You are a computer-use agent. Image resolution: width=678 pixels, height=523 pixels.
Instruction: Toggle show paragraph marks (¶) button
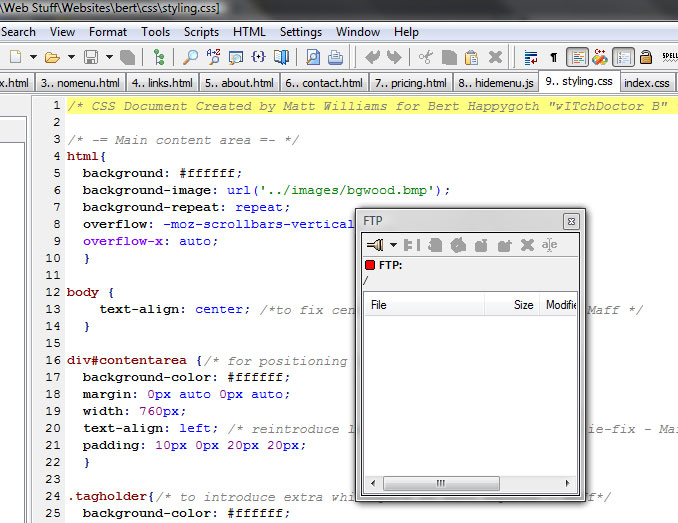[554, 58]
